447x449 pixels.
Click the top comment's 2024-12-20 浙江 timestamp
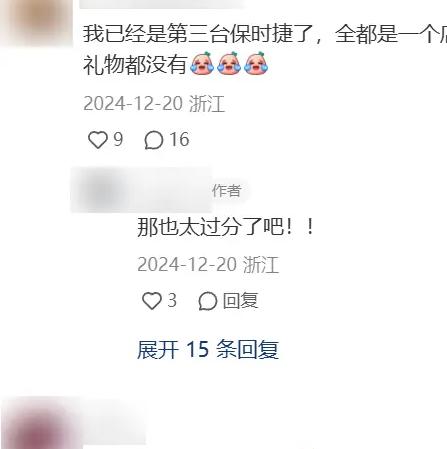pyautogui.click(x=154, y=104)
